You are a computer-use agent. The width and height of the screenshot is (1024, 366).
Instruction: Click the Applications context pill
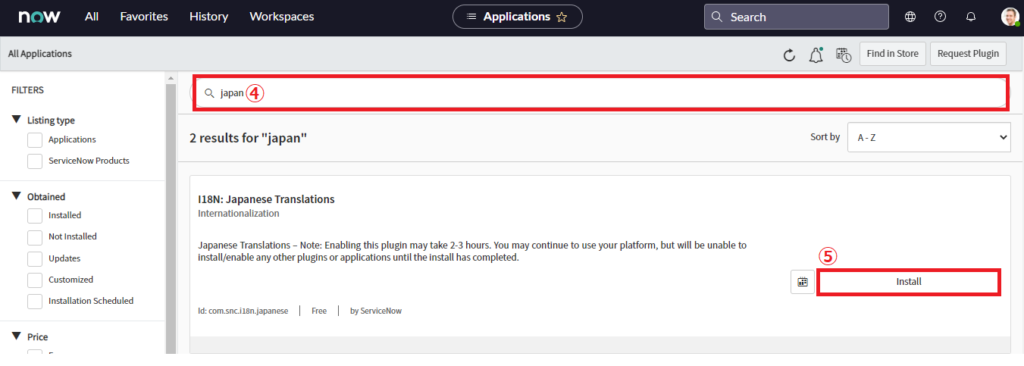click(x=517, y=17)
